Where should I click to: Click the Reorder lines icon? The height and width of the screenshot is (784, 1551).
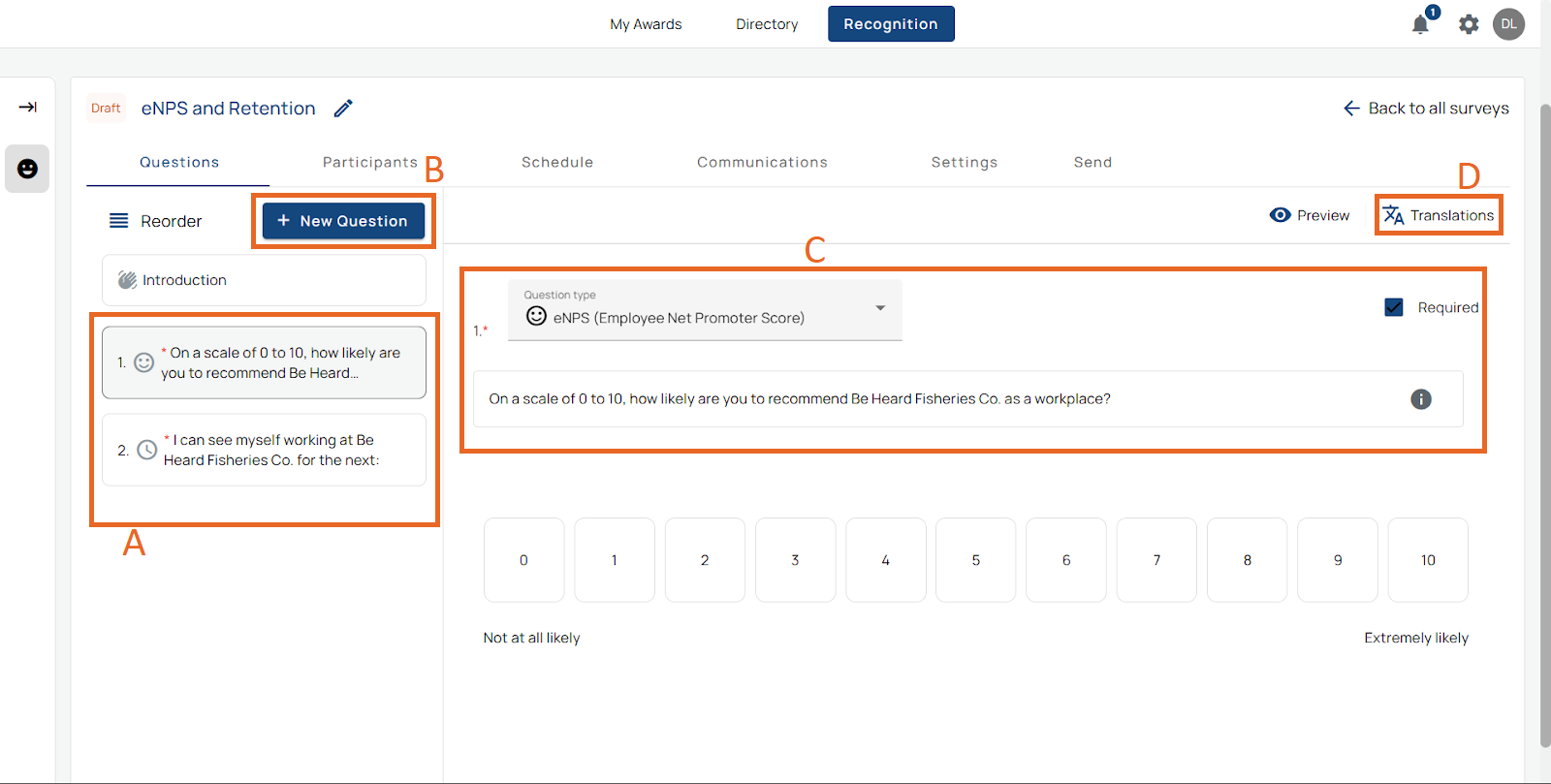point(118,221)
